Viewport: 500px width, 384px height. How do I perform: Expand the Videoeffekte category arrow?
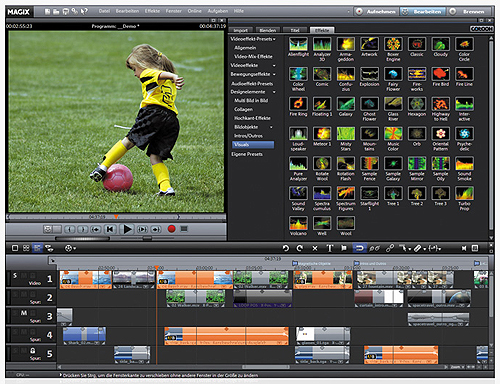point(274,65)
